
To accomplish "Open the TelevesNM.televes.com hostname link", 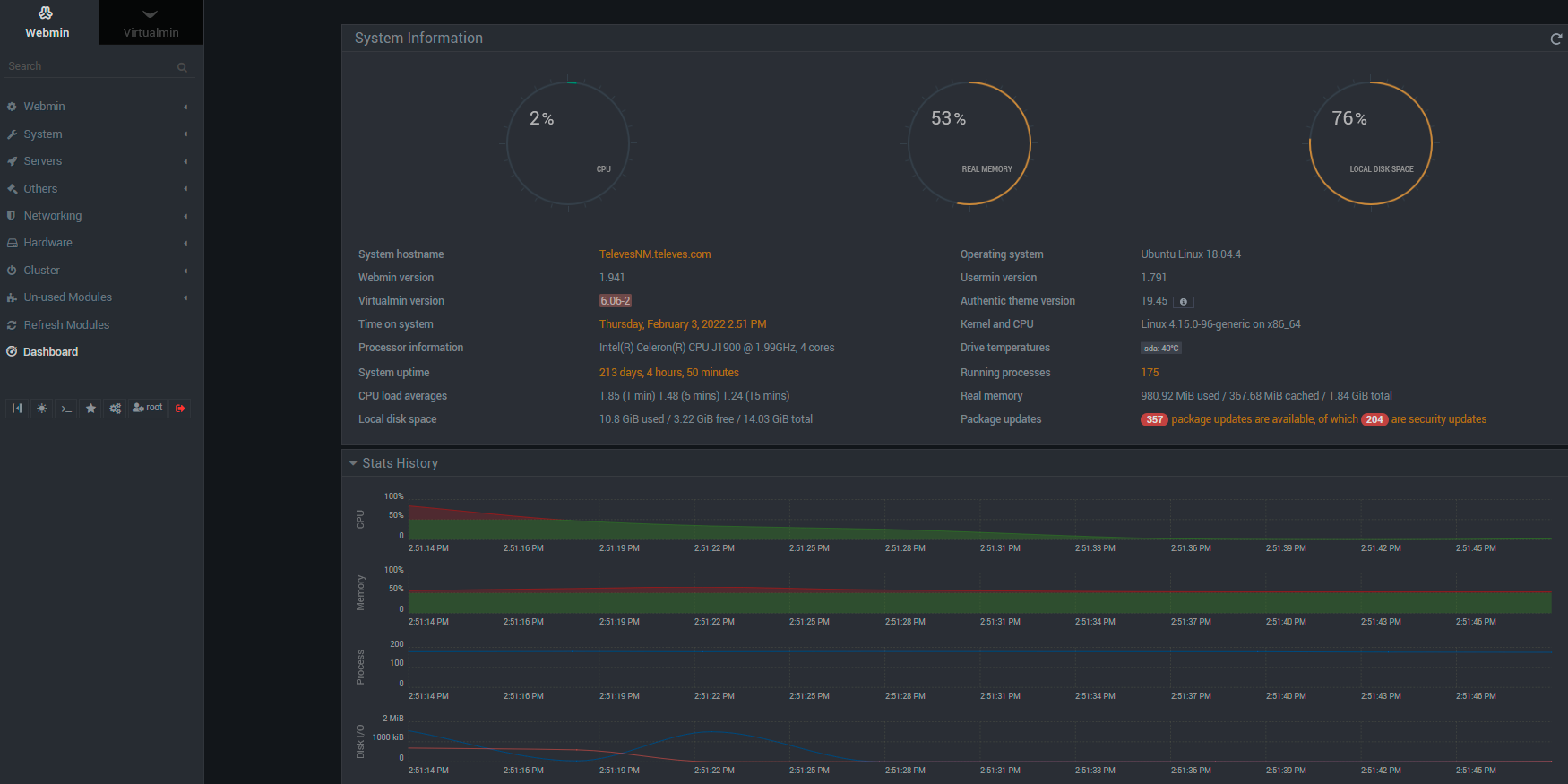I will coord(654,254).
